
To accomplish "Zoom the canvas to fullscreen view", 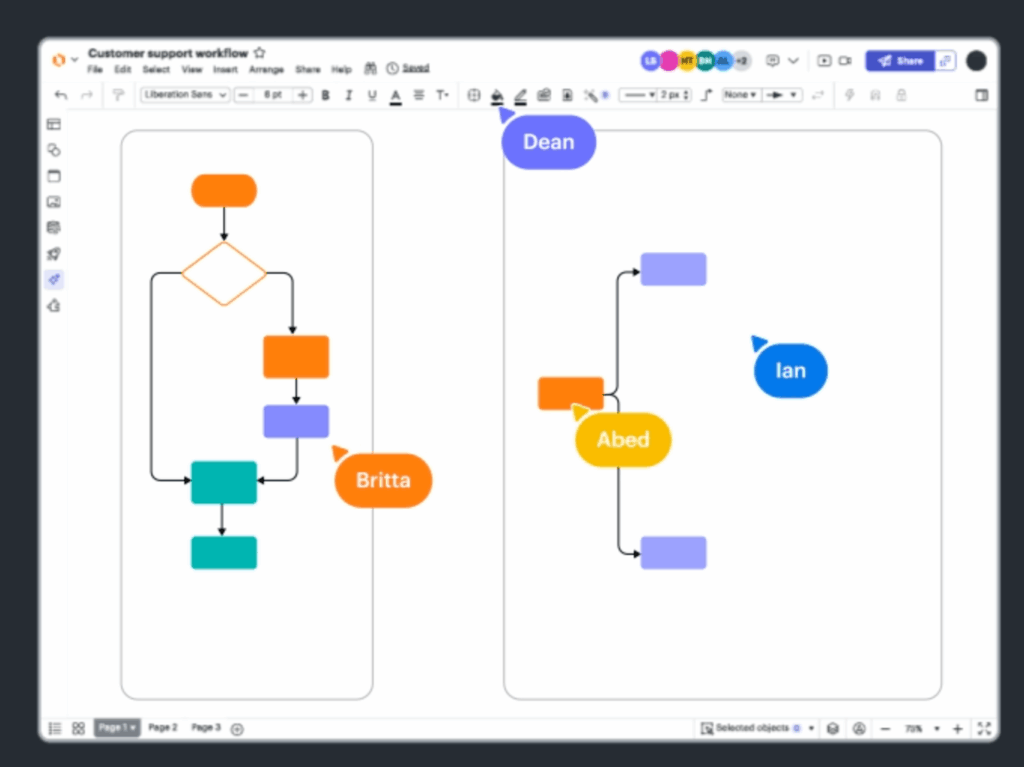I will click(984, 729).
